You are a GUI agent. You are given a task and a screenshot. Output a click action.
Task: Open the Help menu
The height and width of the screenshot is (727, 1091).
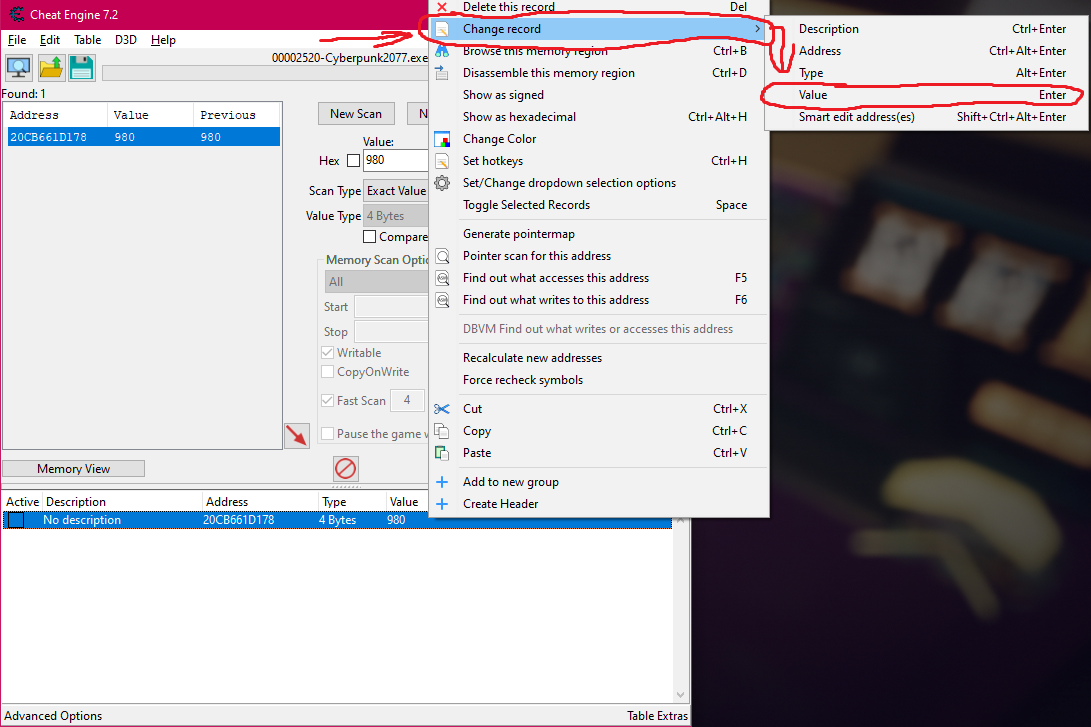164,40
